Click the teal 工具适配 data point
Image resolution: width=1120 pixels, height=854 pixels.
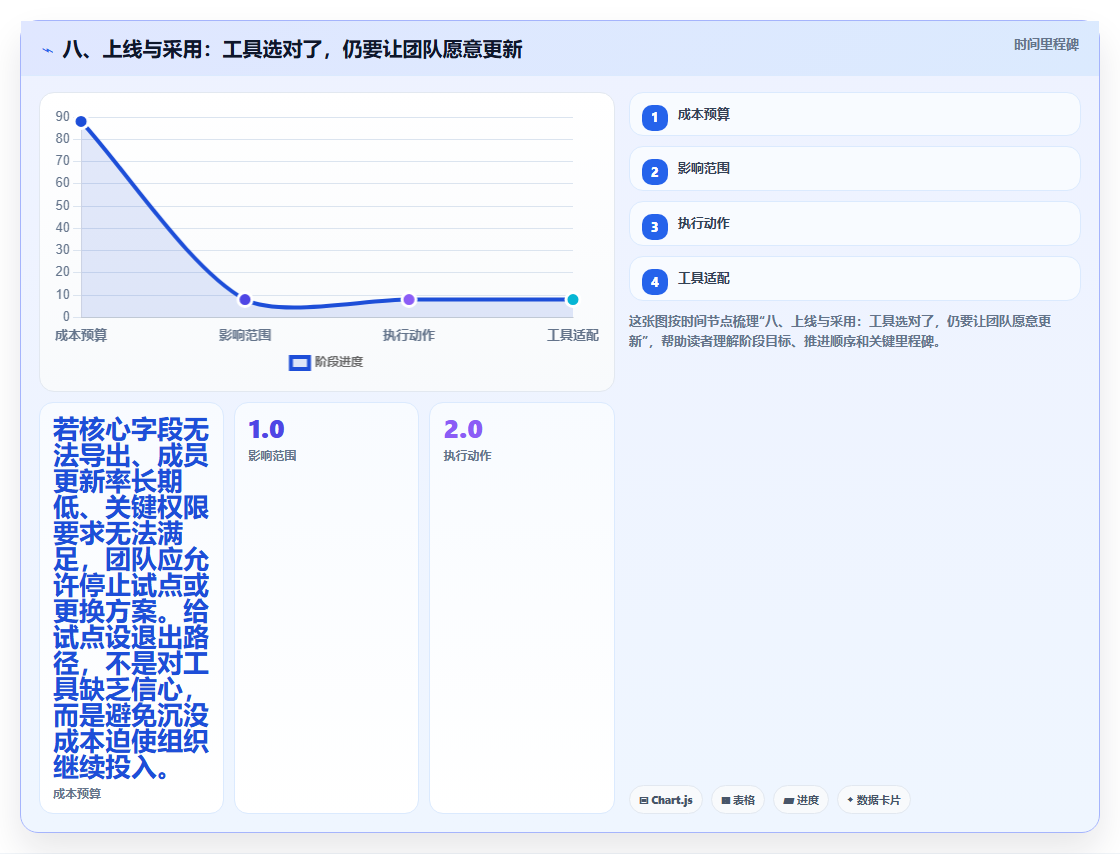(x=572, y=300)
